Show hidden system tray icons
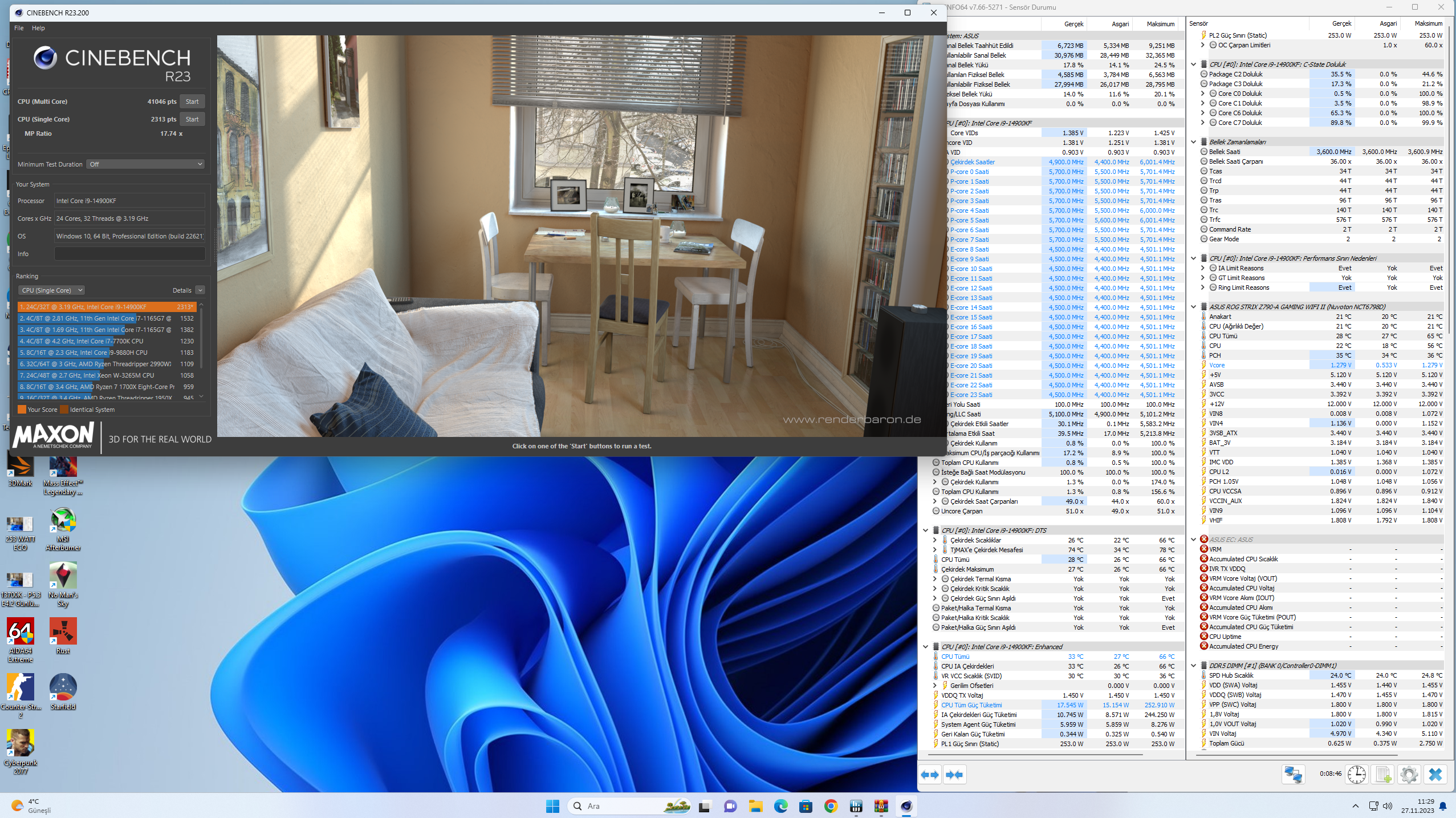 coord(1355,806)
